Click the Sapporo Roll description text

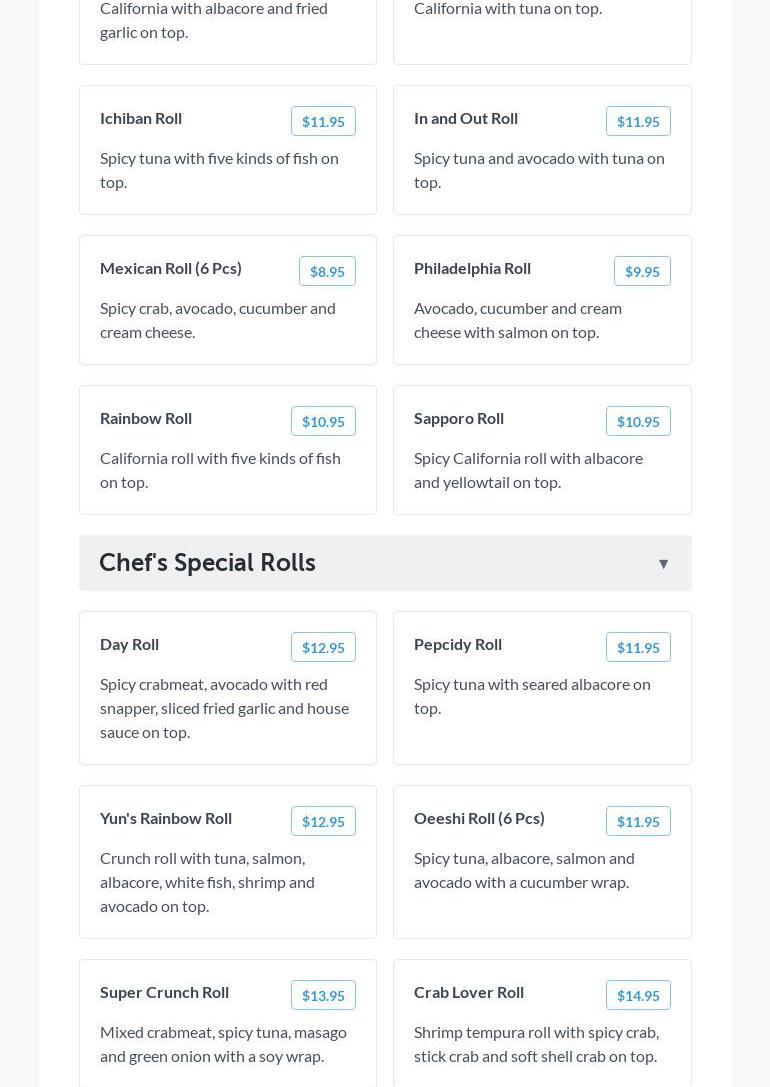tap(528, 469)
